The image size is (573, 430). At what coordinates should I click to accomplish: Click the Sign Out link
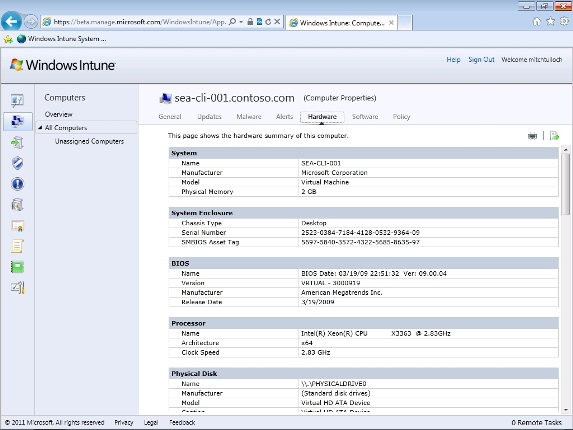click(x=481, y=60)
